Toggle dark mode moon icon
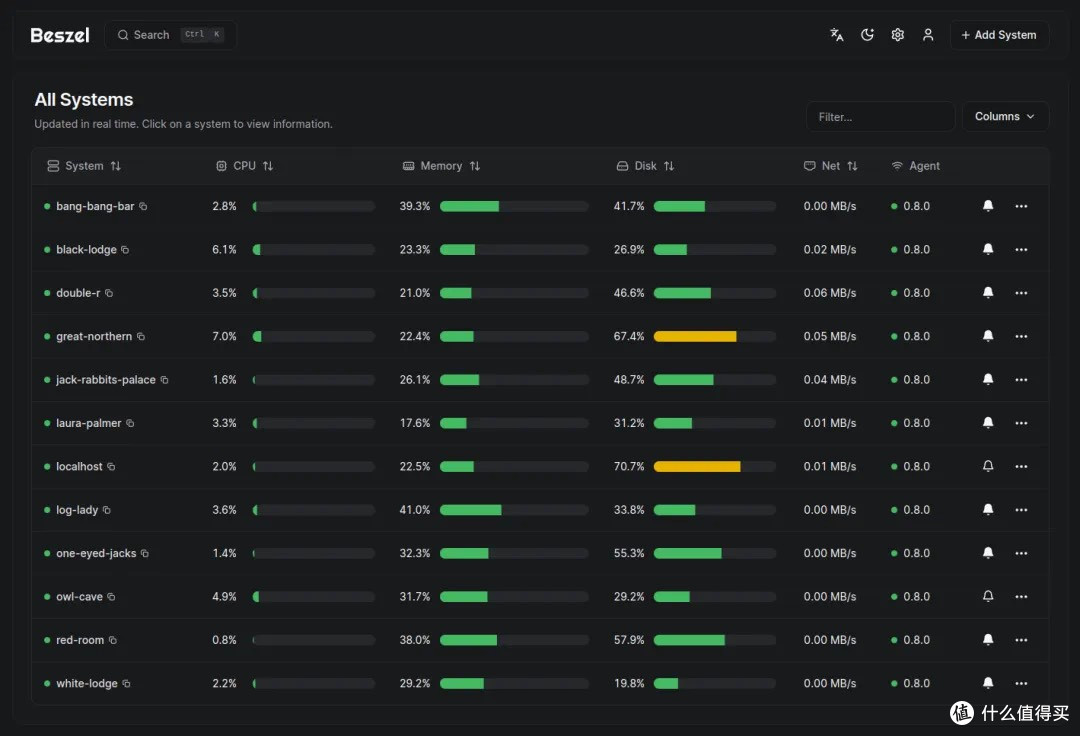This screenshot has width=1080, height=736. coord(867,34)
